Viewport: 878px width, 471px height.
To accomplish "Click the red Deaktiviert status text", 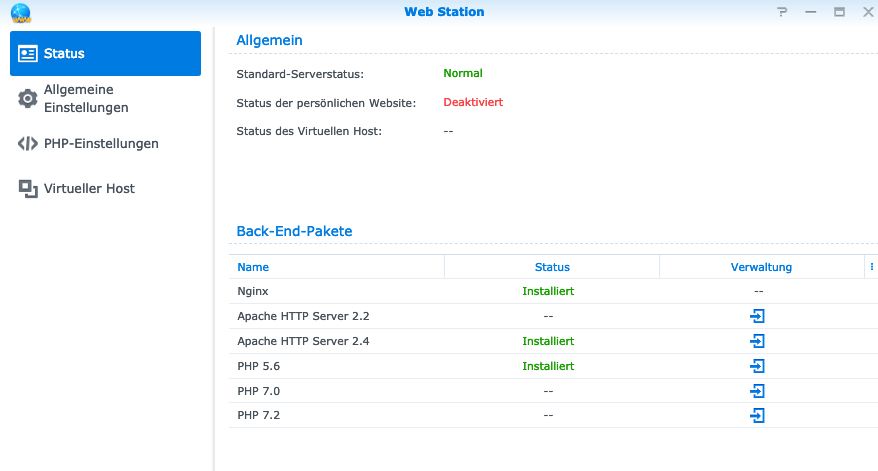I will (x=473, y=102).
